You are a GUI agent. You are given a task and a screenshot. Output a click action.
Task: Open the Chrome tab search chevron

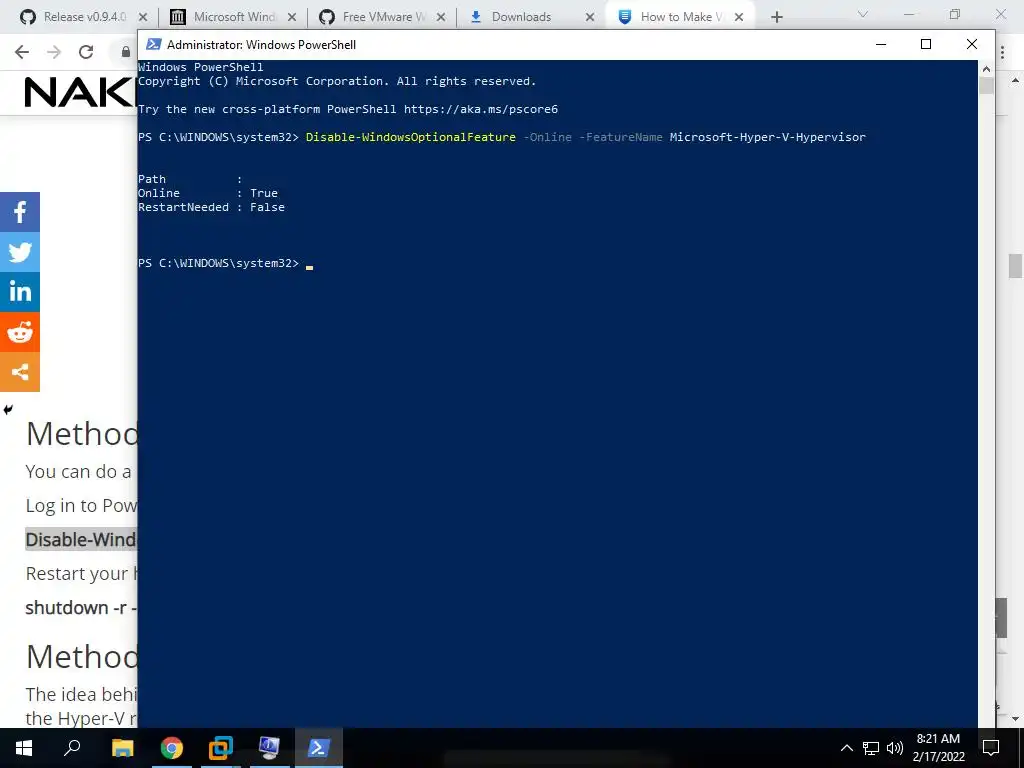863,14
